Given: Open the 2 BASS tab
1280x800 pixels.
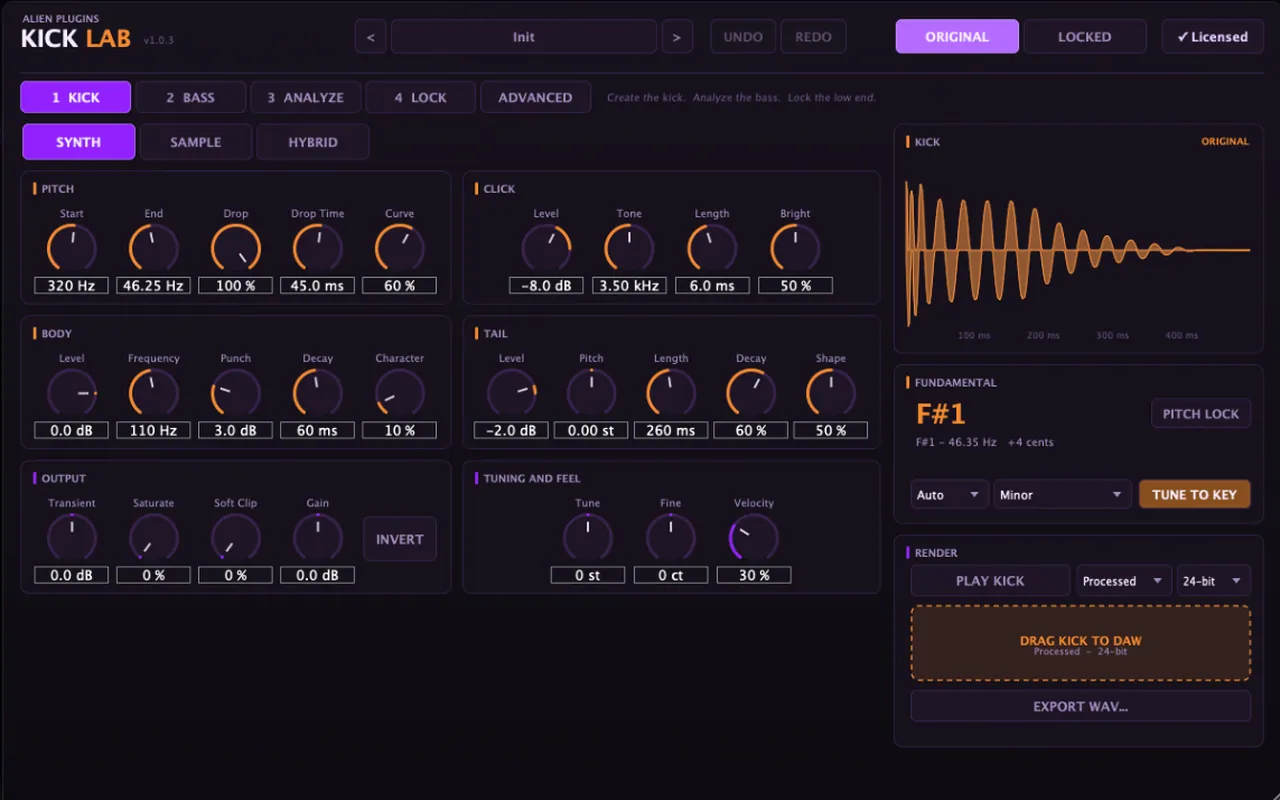Looking at the screenshot, I should click(191, 97).
